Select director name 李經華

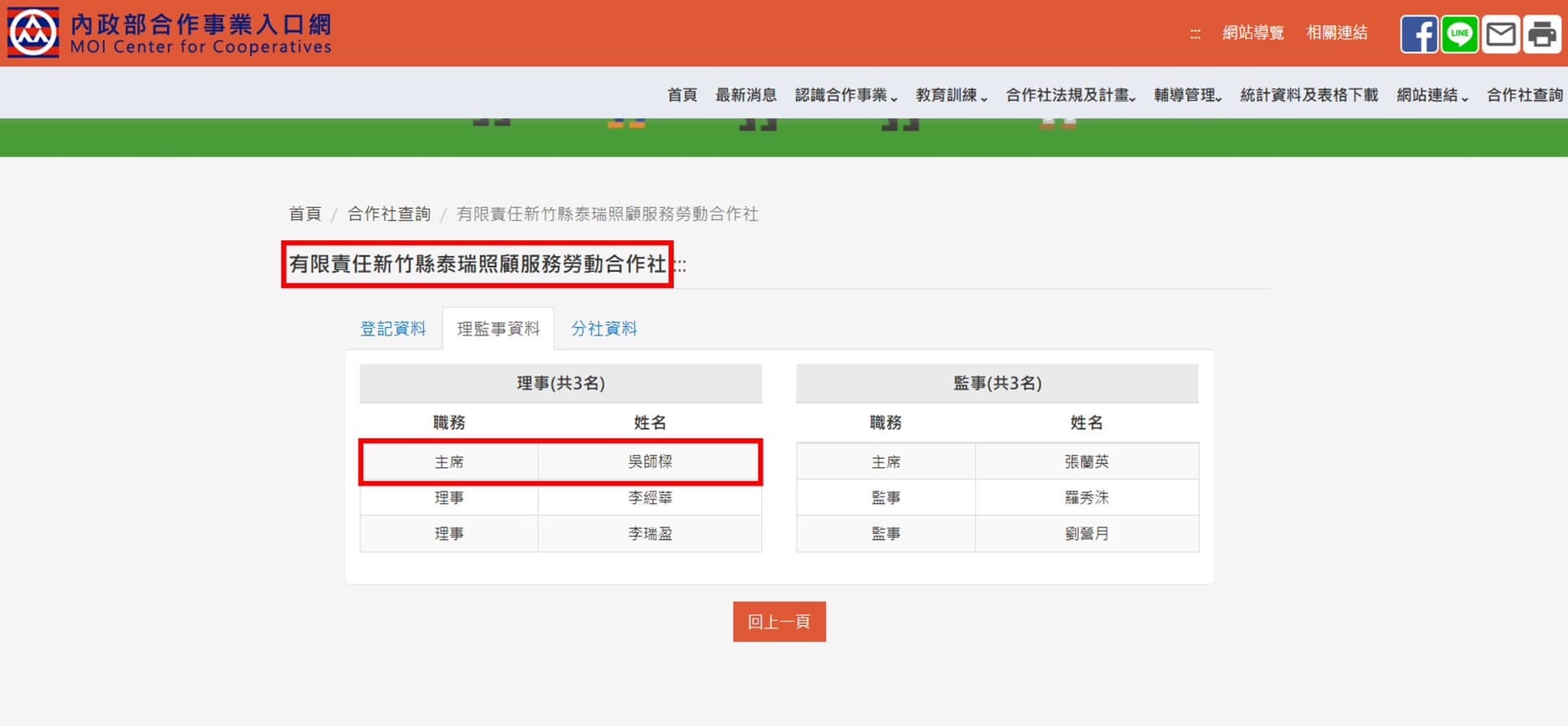(650, 497)
